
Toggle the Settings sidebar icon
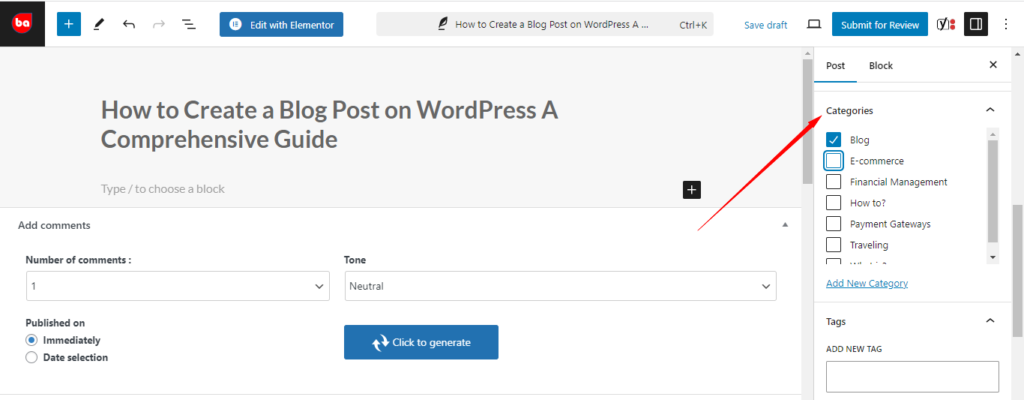point(976,25)
